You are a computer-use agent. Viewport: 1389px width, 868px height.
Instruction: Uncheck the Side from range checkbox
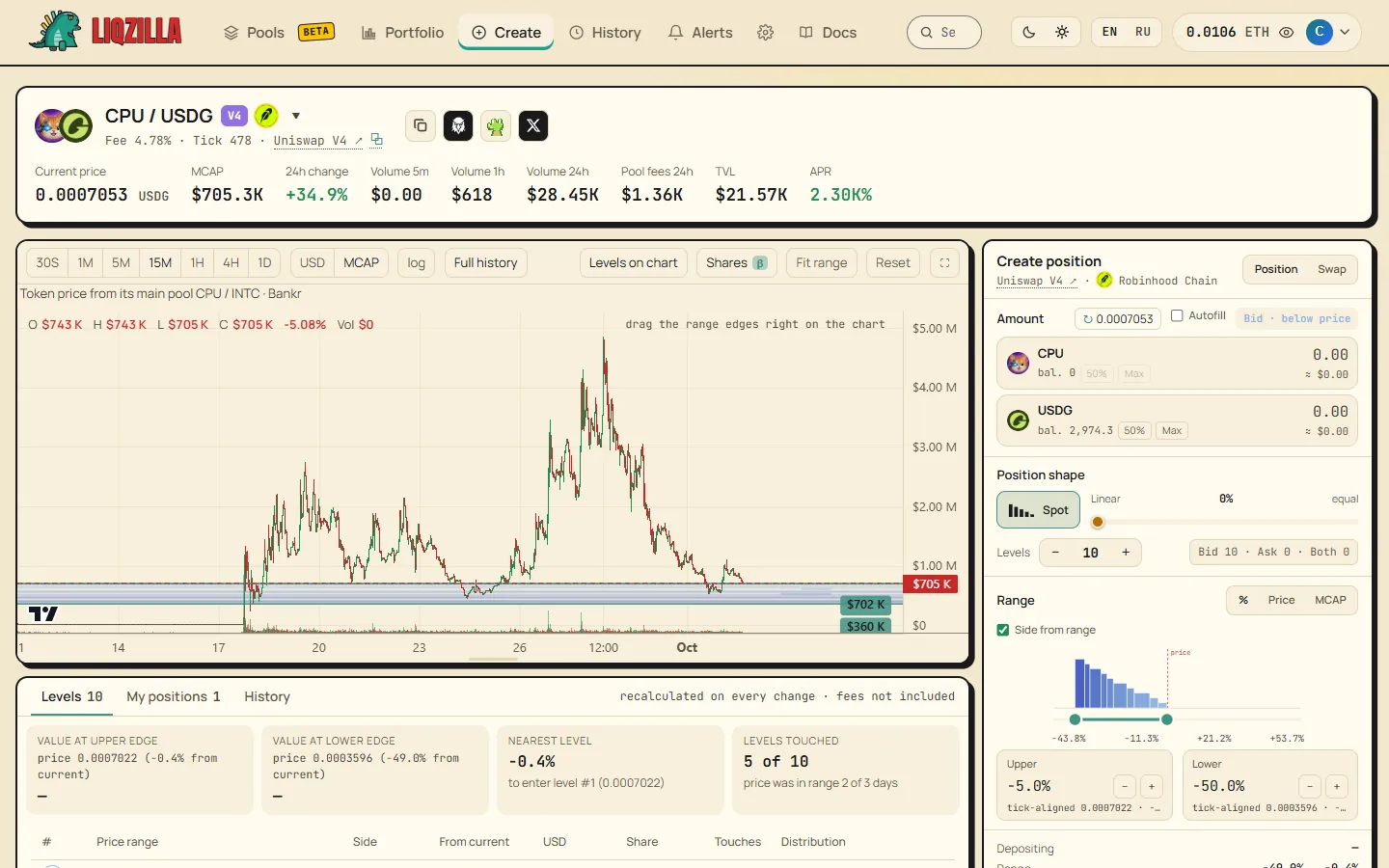point(1003,630)
